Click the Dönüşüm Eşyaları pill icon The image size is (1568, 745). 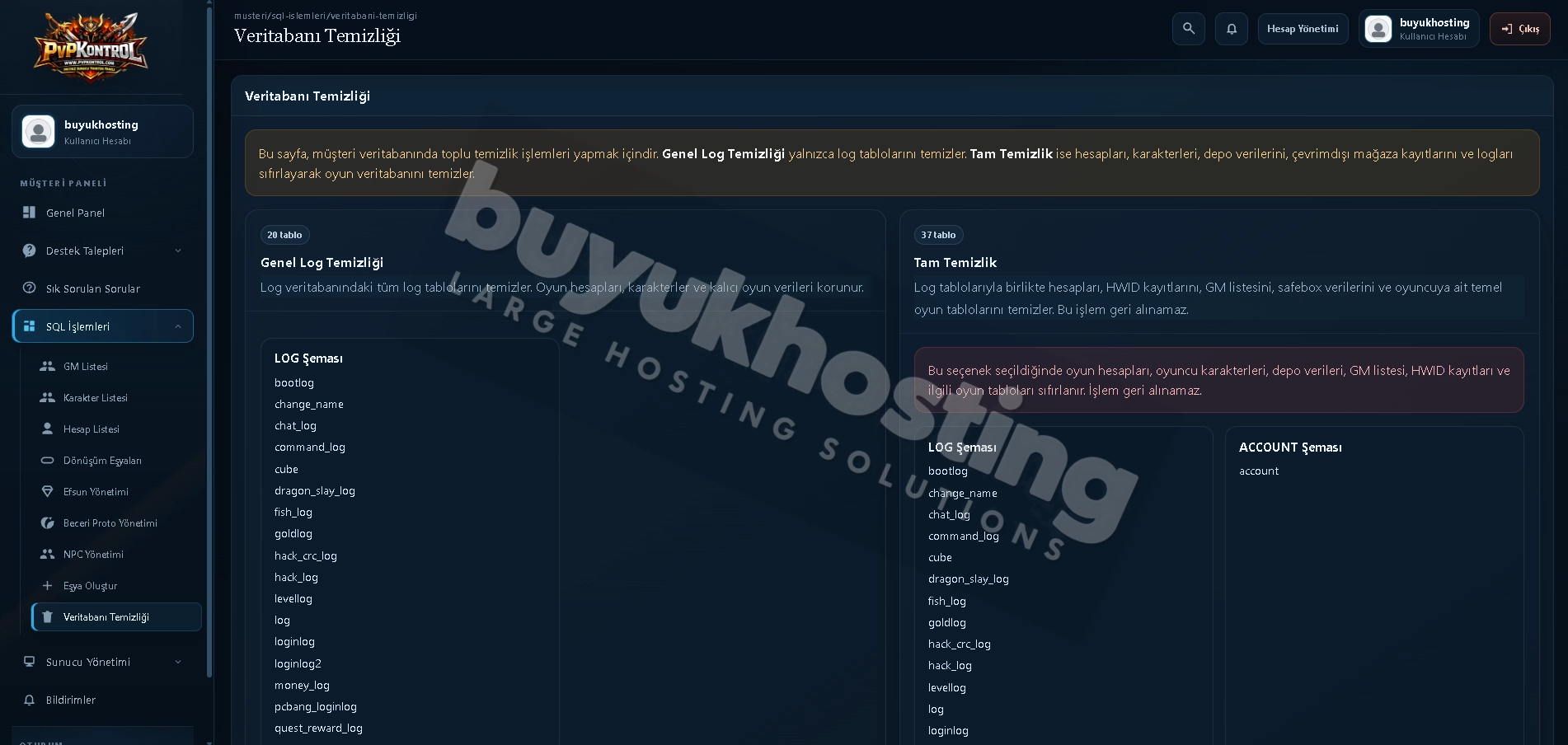[x=48, y=460]
